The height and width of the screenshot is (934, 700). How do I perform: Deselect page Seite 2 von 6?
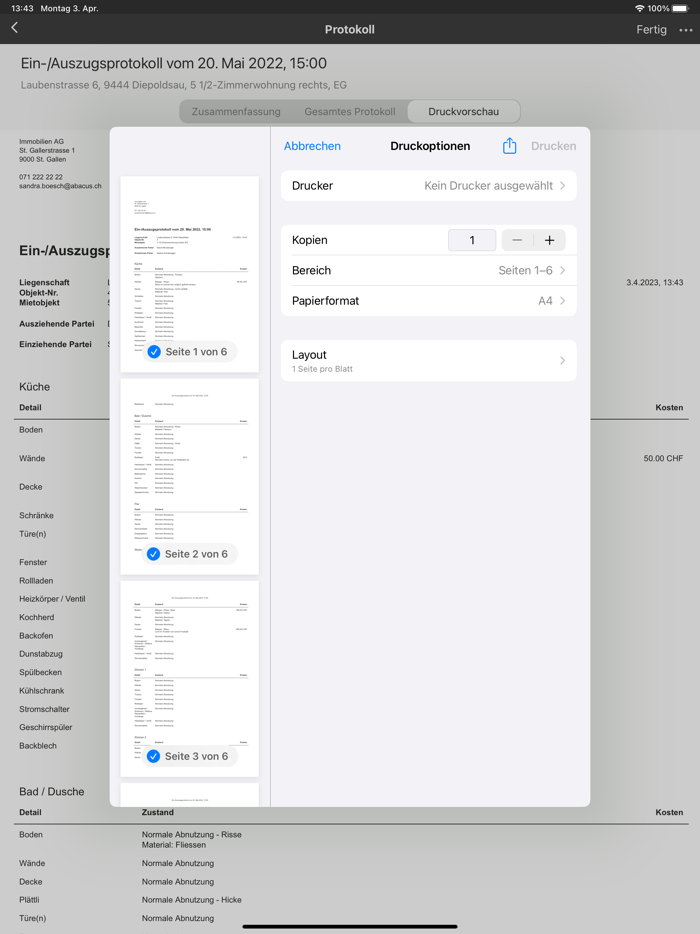[x=154, y=554]
